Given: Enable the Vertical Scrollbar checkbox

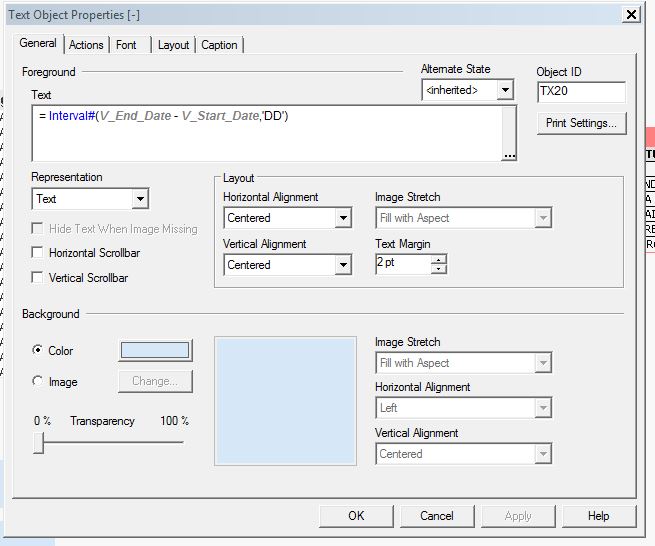Looking at the screenshot, I should click(x=38, y=277).
